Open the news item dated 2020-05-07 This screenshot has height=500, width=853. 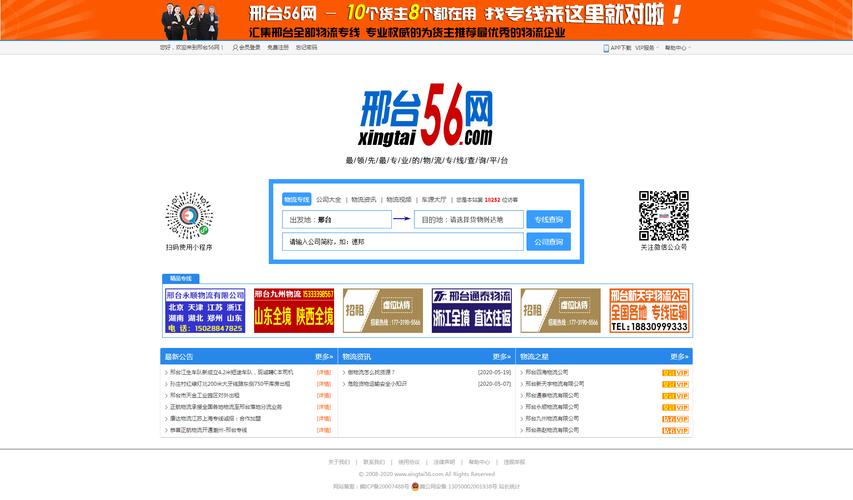pos(378,384)
